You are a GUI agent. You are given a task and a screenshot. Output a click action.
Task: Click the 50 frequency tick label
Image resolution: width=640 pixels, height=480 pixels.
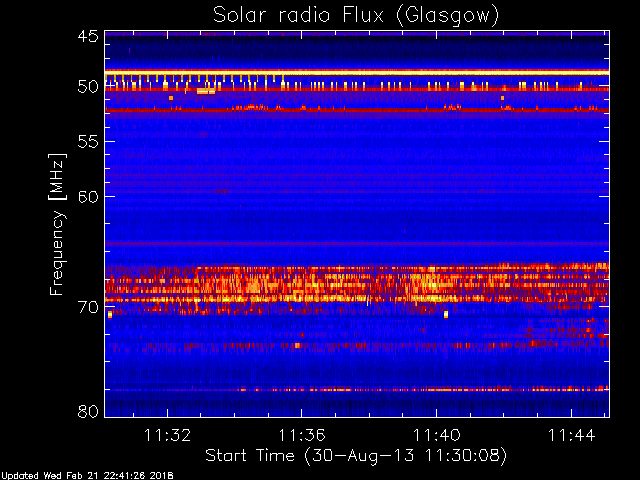tap(88, 87)
